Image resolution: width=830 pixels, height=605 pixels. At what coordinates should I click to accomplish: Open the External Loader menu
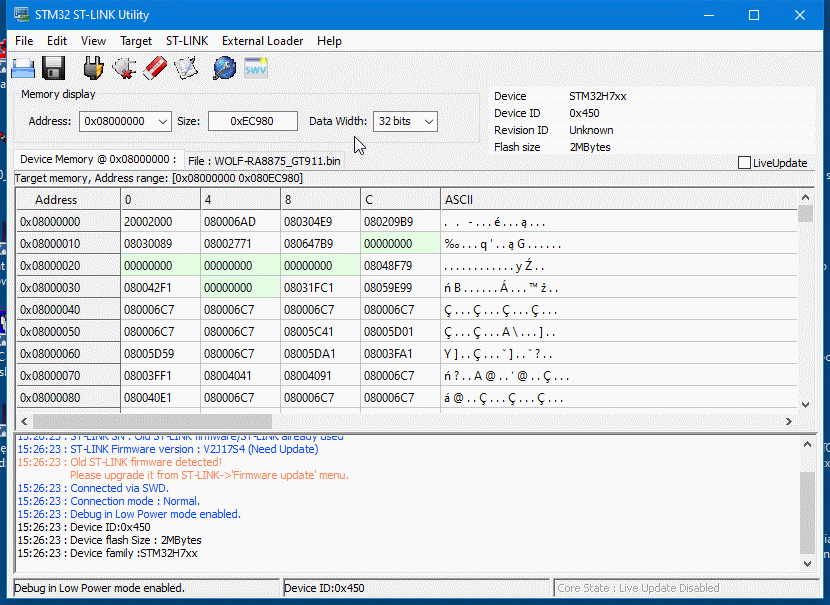262,41
